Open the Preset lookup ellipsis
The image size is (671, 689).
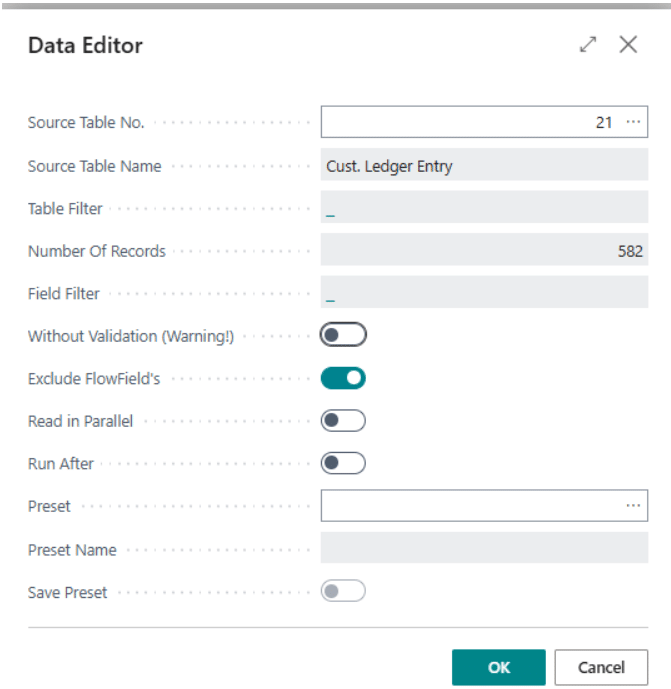pos(632,506)
